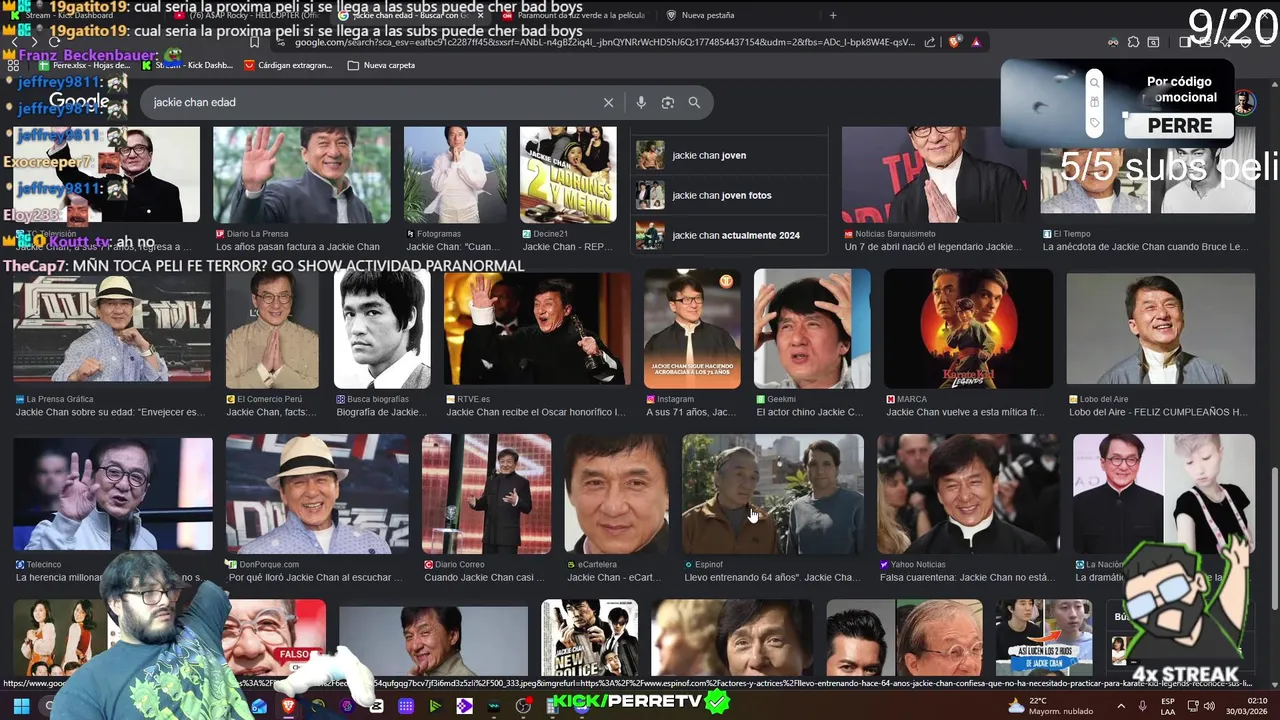Viewport: 1280px width, 720px height.
Task: Open the RTVE.es Oscar honorífico image
Action: pos(537,329)
